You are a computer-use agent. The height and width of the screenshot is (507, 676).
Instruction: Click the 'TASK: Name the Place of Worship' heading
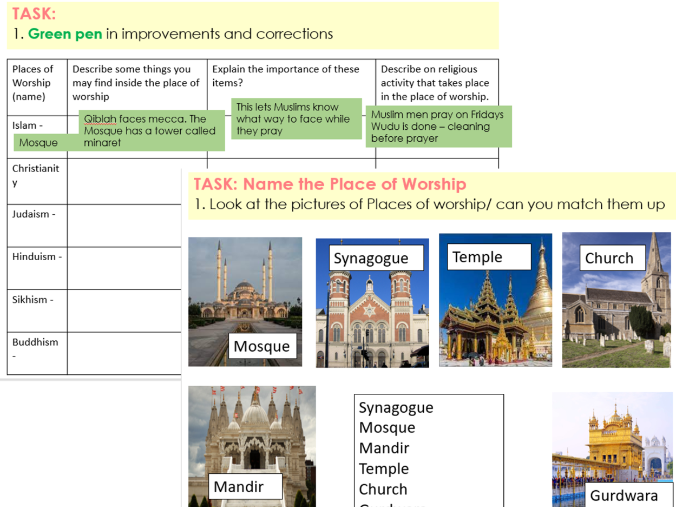pos(330,184)
